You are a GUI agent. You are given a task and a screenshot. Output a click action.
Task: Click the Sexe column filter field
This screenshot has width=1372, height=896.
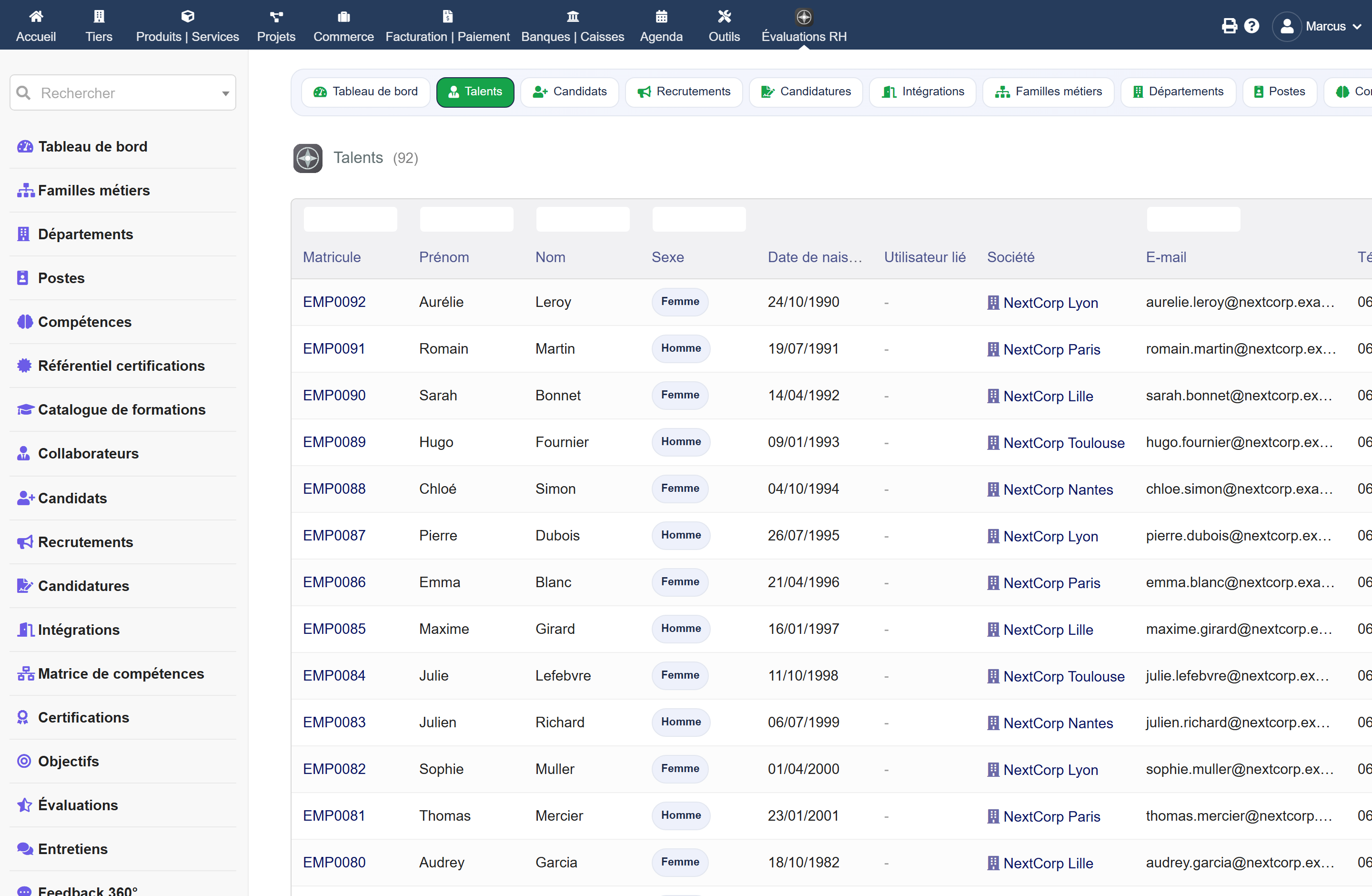(x=699, y=219)
